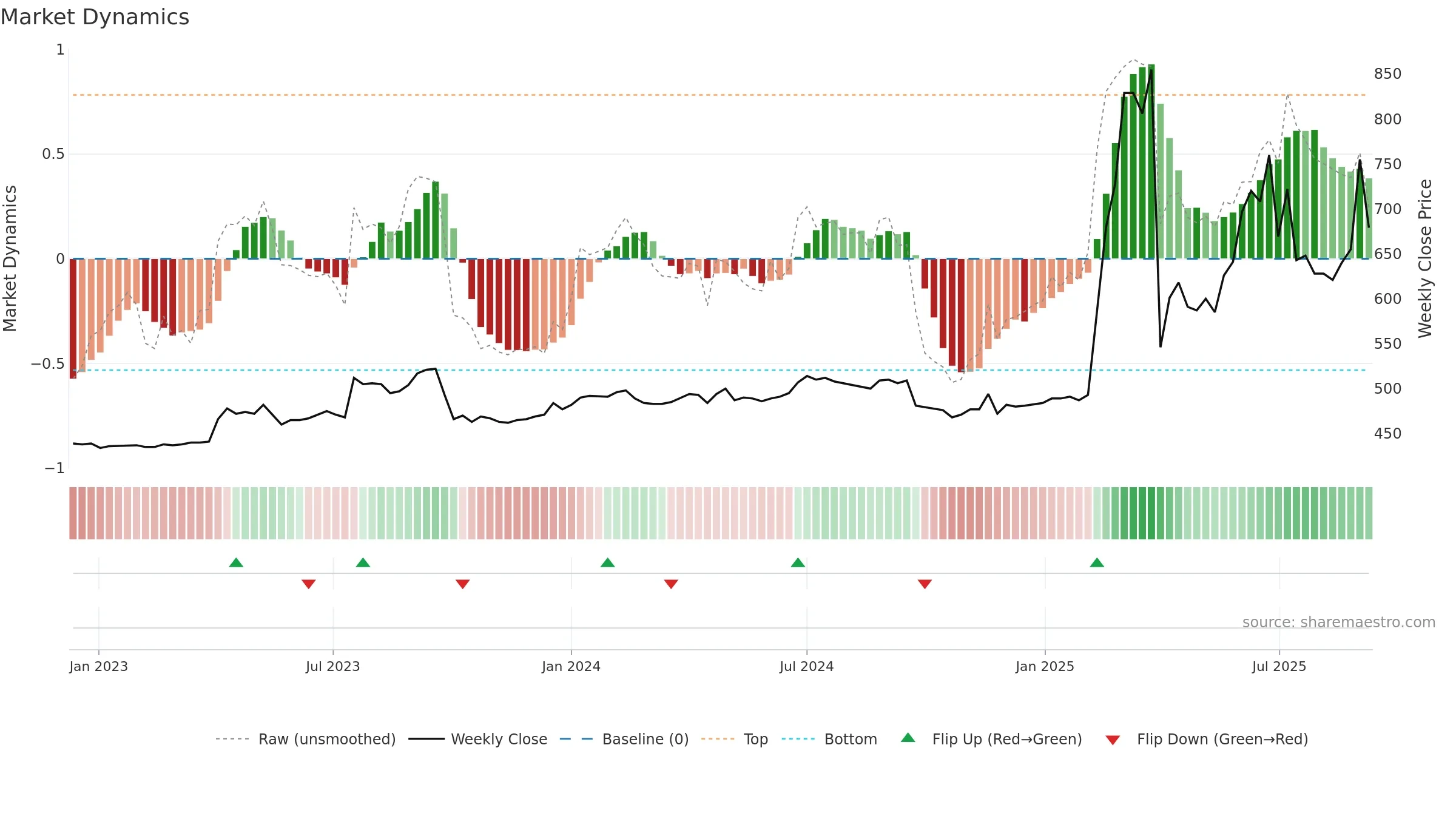This screenshot has width=1456, height=819.
Task: Click the flip-up marker just after Jan 2024
Action: [607, 562]
